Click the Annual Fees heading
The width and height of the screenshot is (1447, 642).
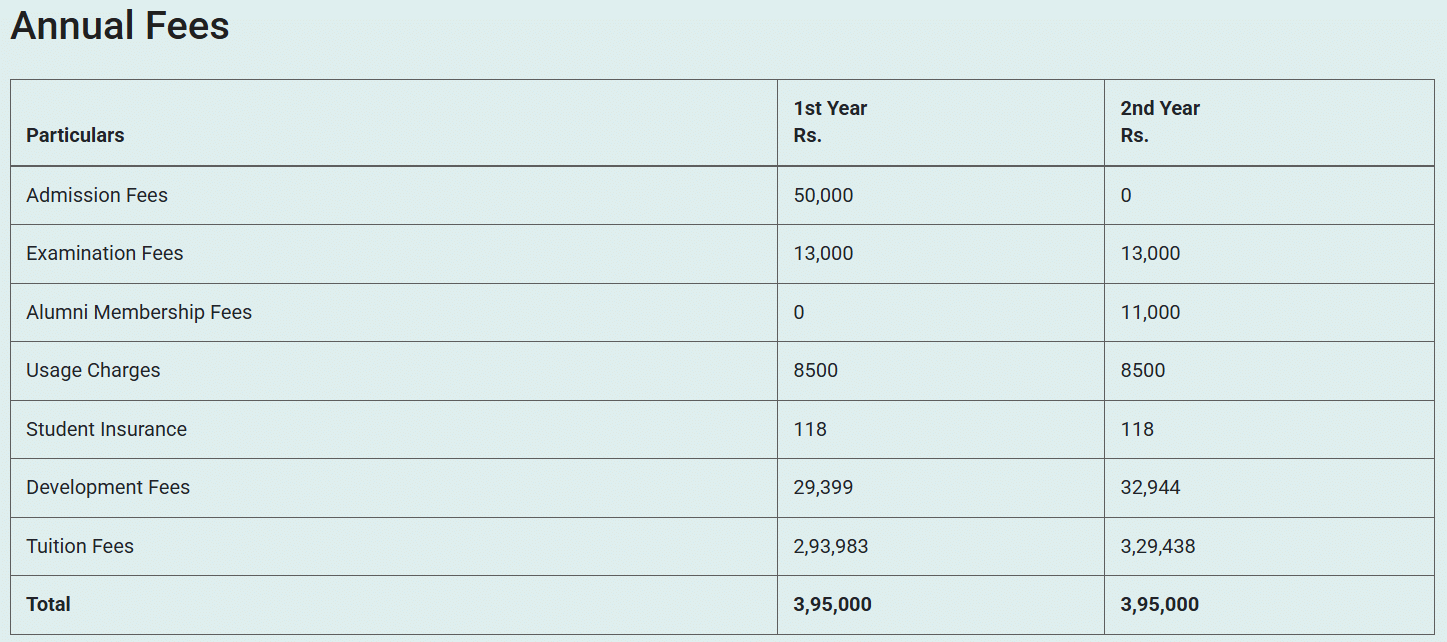pos(120,26)
